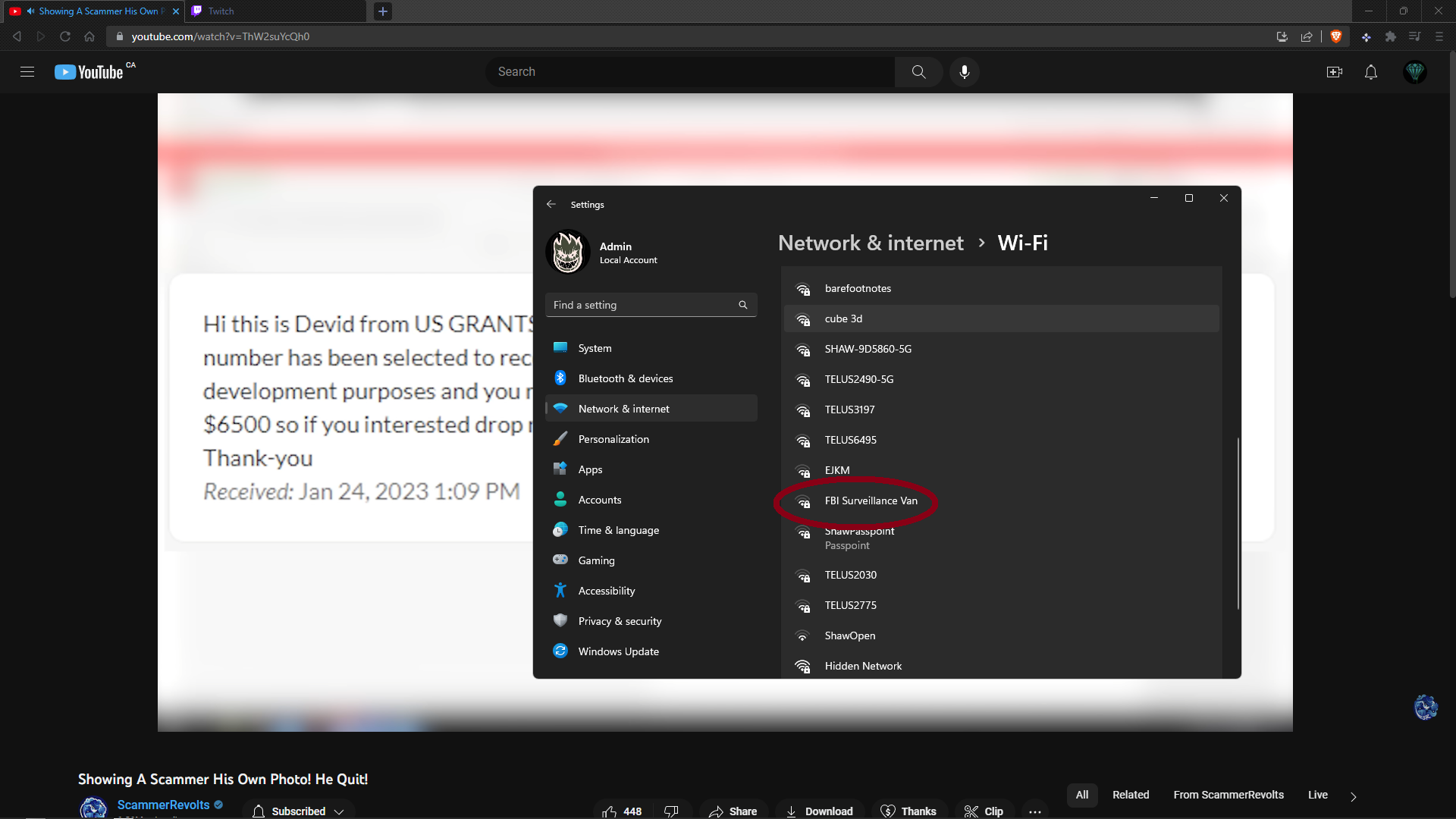Open YouTube notifications bell
The image size is (1456, 819).
pyautogui.click(x=1371, y=72)
